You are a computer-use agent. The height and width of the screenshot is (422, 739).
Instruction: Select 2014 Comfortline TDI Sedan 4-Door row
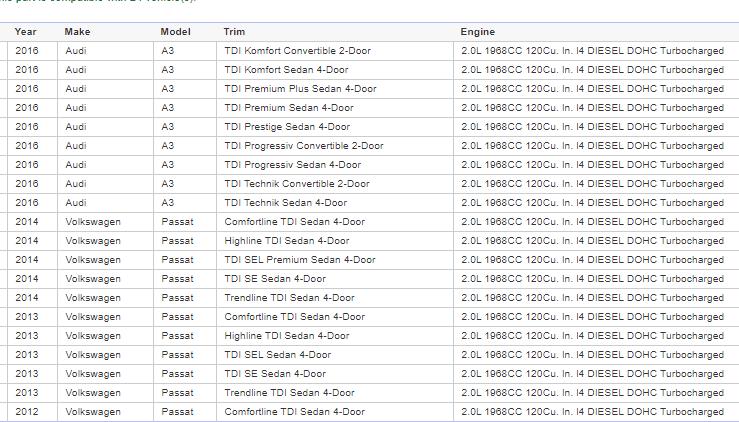370,222
